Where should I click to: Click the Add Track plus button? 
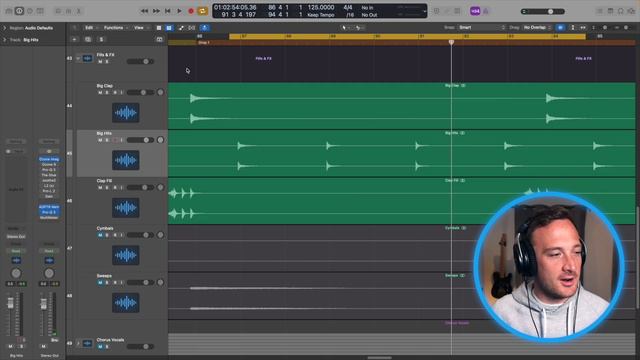(74, 40)
